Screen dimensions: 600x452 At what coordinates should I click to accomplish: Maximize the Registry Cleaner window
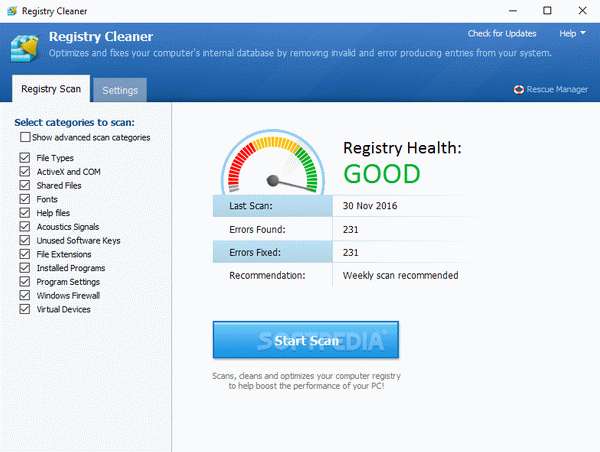tap(545, 11)
